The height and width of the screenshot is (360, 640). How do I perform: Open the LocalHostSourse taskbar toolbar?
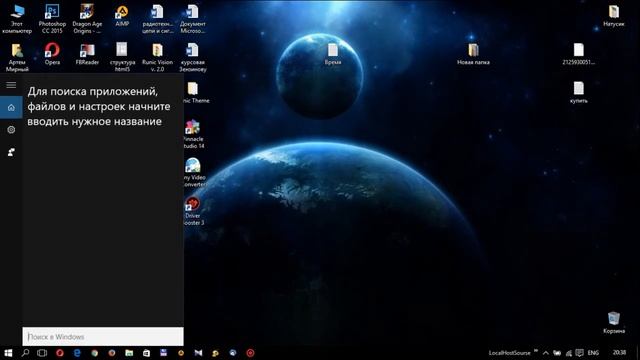tap(509, 353)
